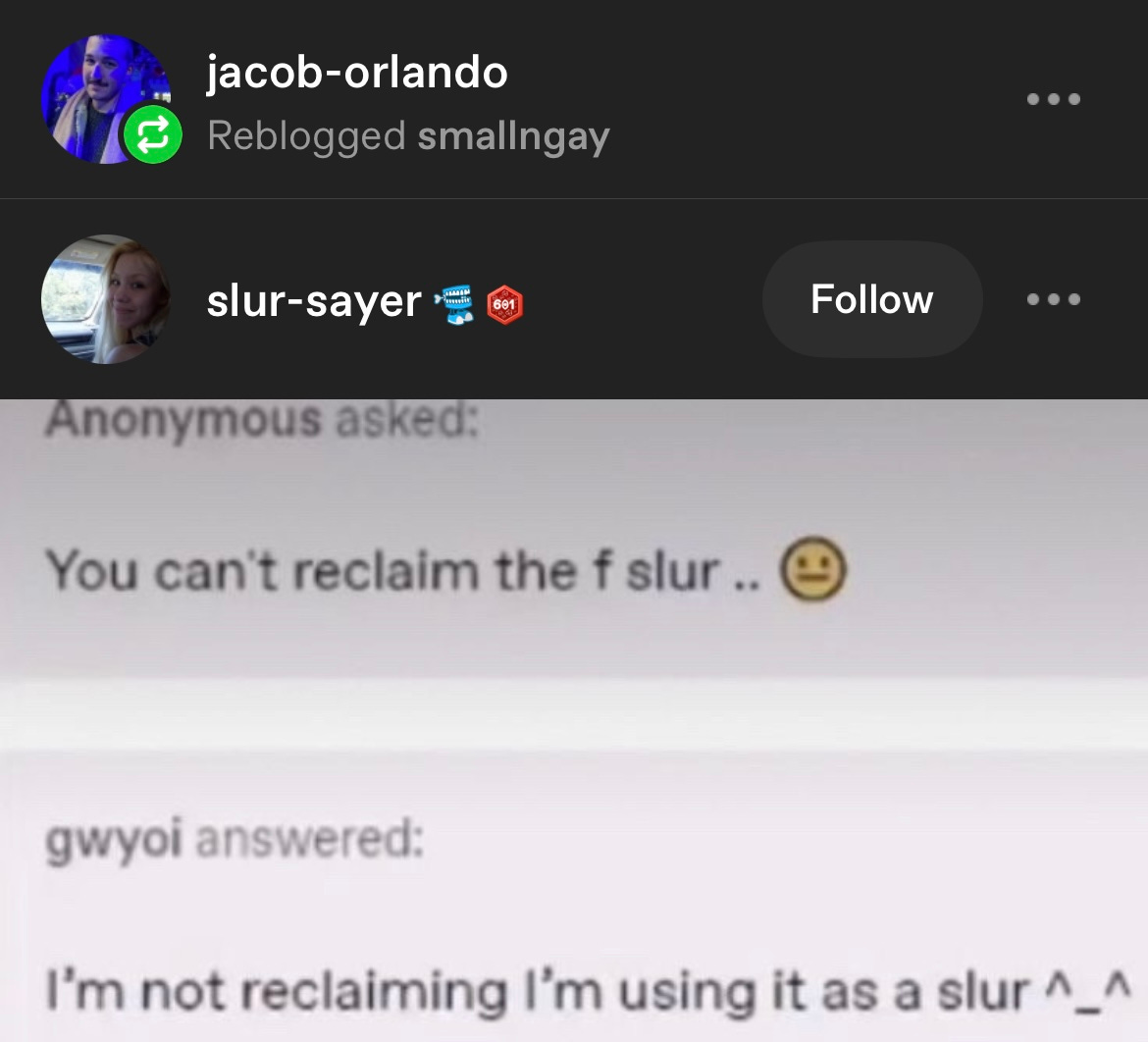
Task: Click the blue chattering teeth badge
Action: pos(454,304)
